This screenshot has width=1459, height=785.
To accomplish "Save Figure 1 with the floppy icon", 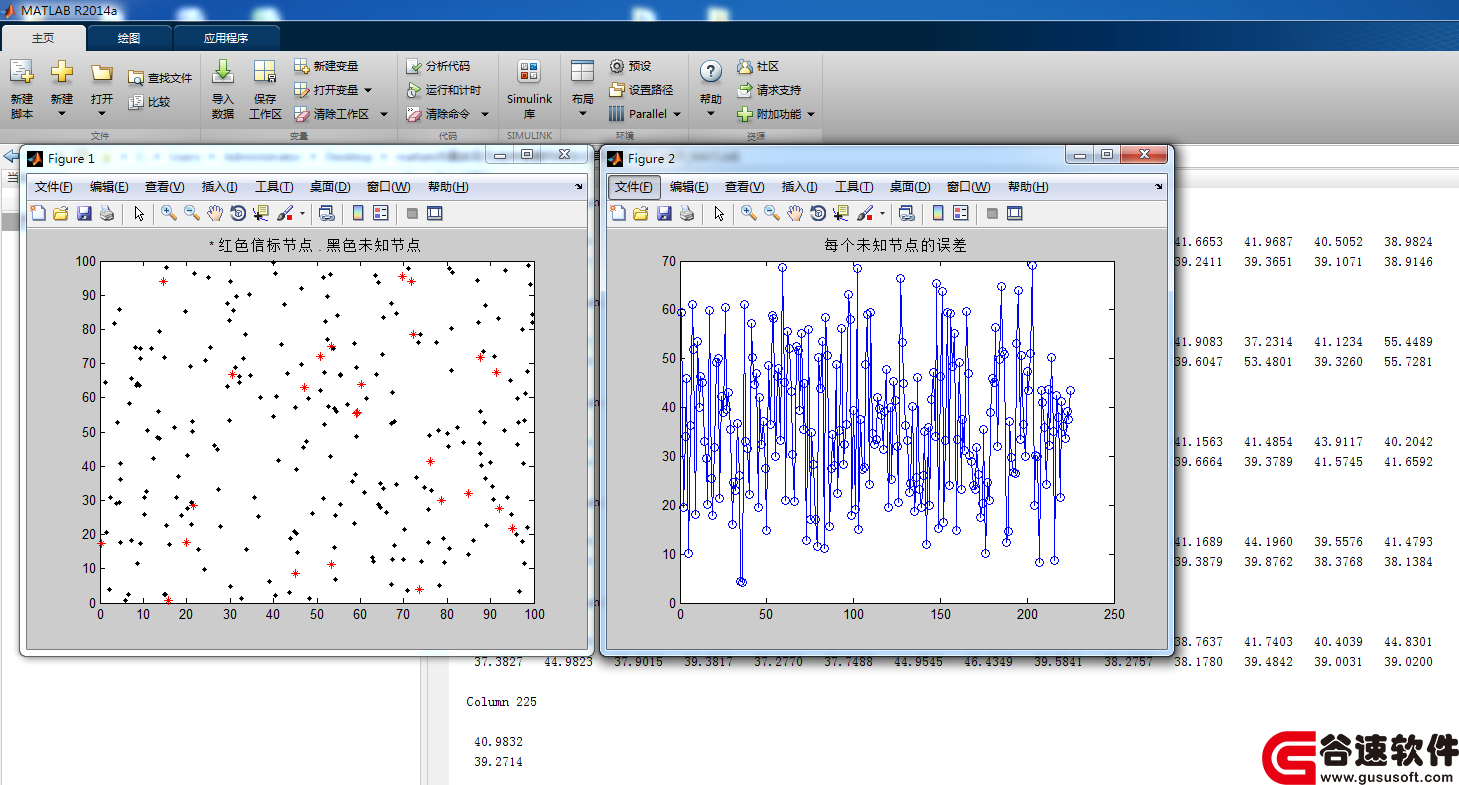I will click(84, 213).
